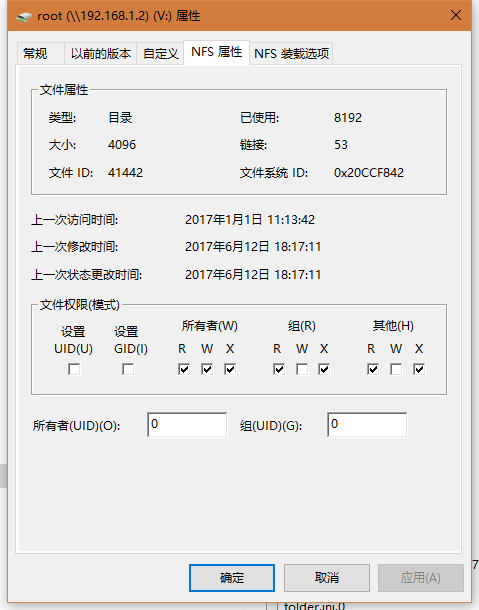Click the 确定 button

click(232, 578)
